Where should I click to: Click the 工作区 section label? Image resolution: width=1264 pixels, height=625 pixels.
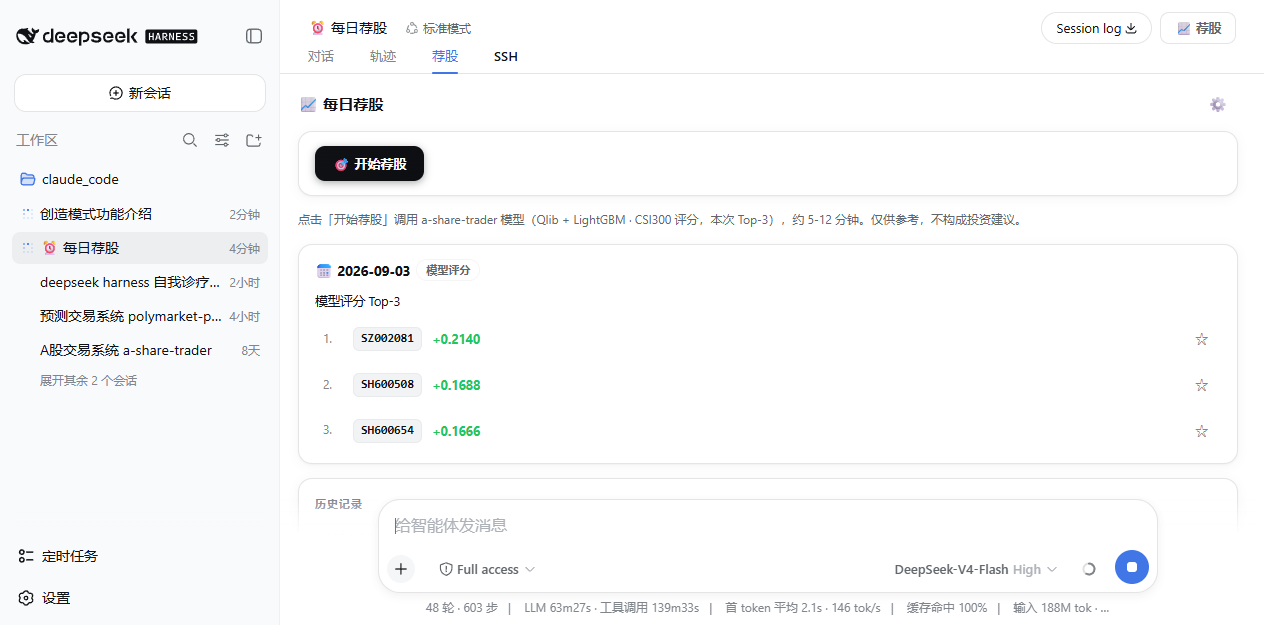37,141
